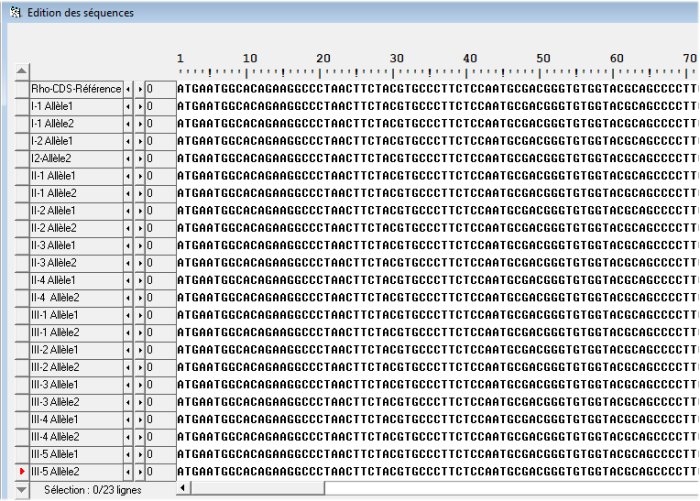This screenshot has width=700, height=501.
Task: Click the right shift arrow for Rho-CDS-Référence
Action: pyautogui.click(x=140, y=89)
